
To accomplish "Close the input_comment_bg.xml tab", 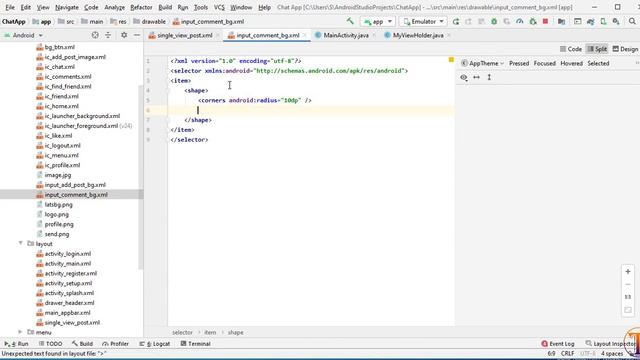I will (304, 36).
